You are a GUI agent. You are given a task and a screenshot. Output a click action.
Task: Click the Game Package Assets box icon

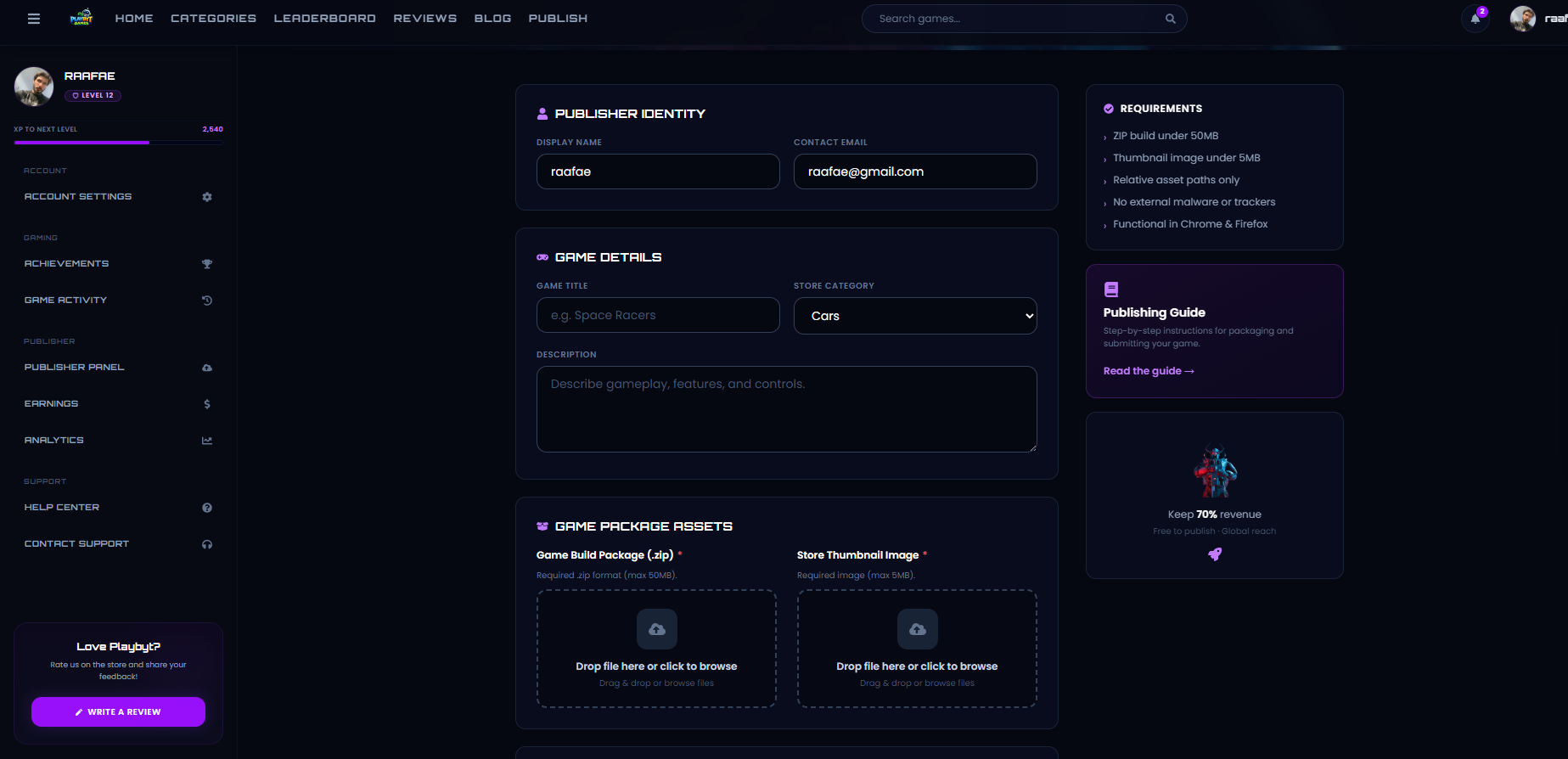click(x=542, y=526)
